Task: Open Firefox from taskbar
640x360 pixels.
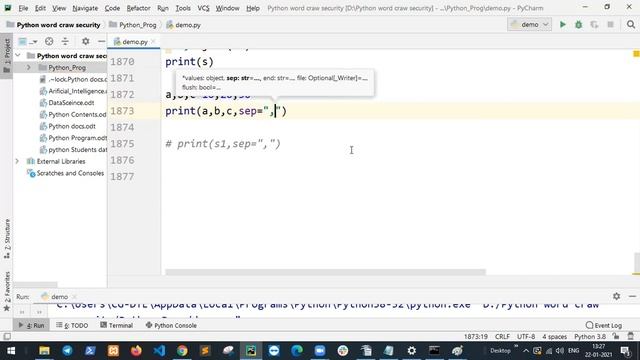Action: point(136,351)
